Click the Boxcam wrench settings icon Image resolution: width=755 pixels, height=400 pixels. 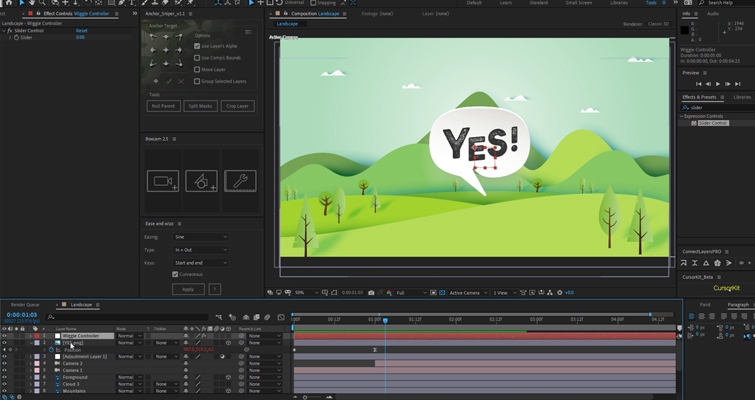coord(240,181)
